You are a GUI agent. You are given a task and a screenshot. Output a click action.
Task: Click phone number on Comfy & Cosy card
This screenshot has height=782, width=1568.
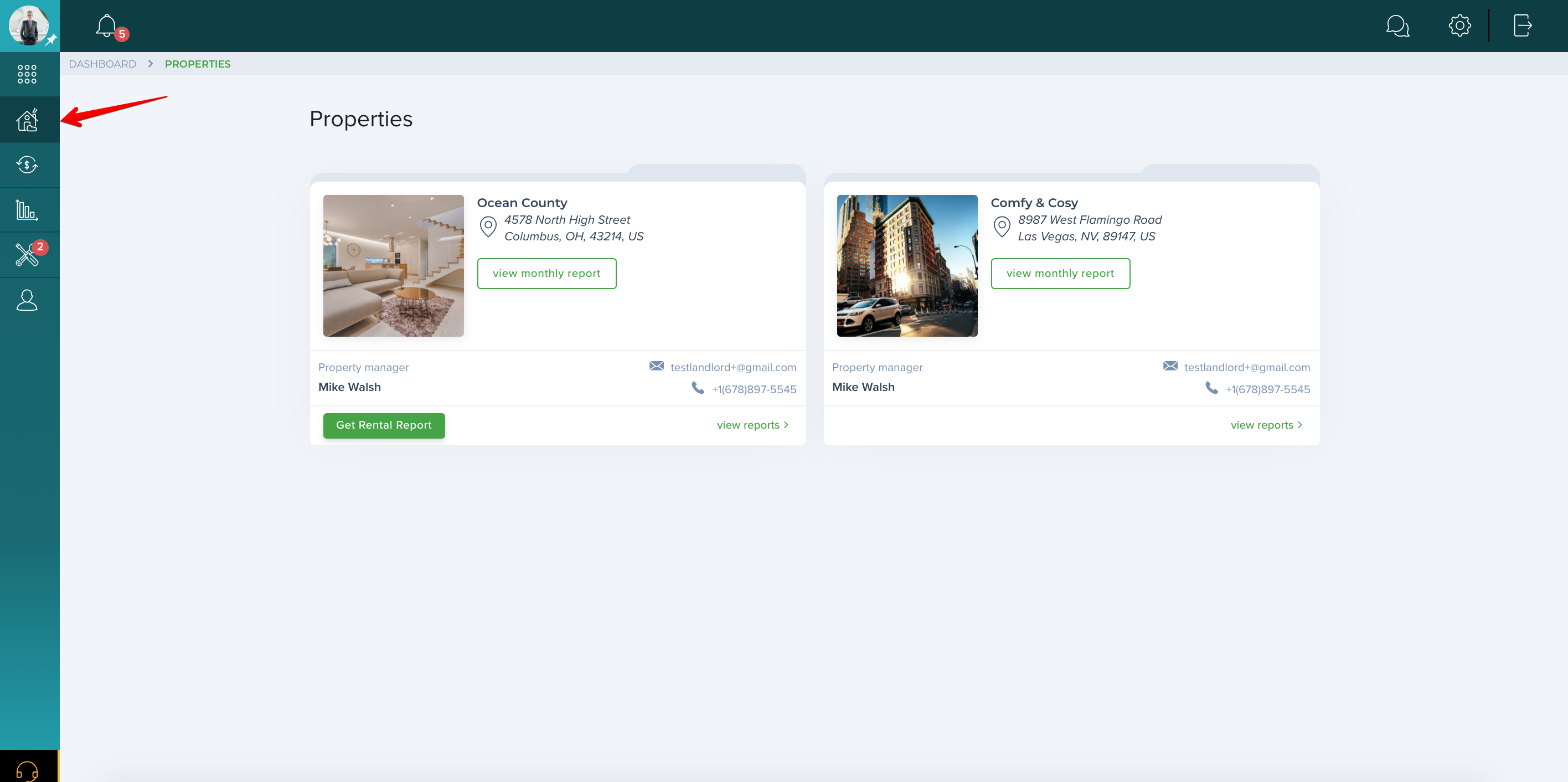(x=1268, y=389)
